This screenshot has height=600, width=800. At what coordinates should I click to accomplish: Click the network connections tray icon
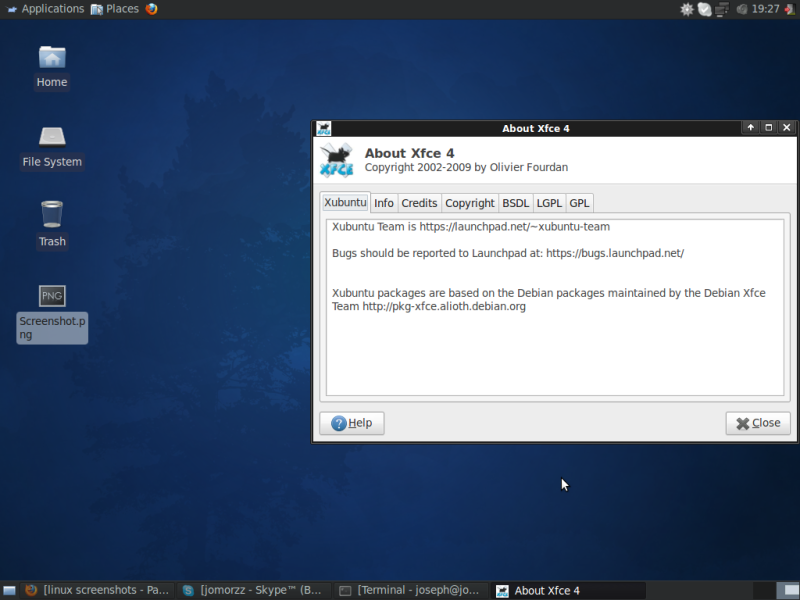point(722,9)
